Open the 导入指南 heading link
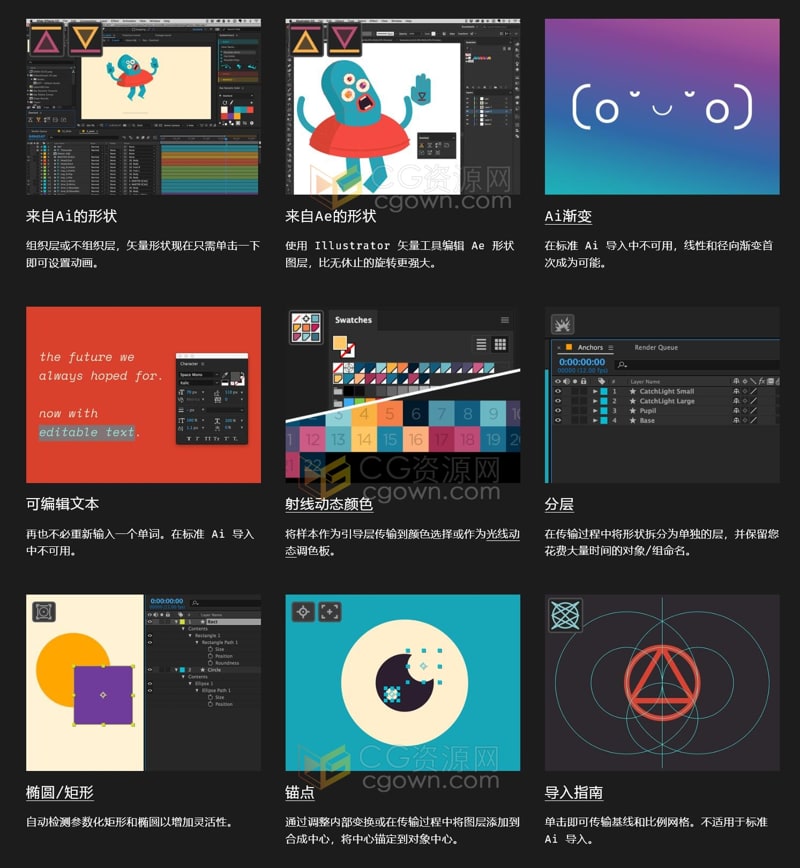The width and height of the screenshot is (800, 868). (x=574, y=793)
